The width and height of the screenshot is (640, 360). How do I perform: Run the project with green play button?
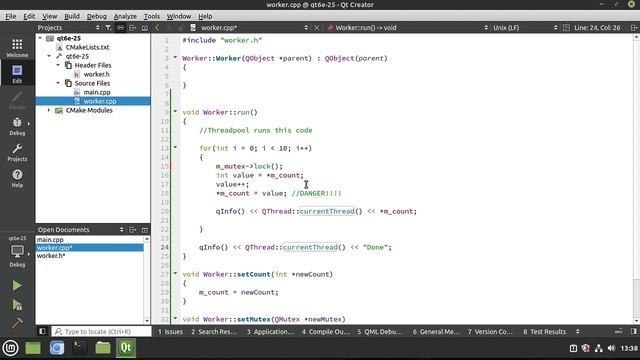17,285
